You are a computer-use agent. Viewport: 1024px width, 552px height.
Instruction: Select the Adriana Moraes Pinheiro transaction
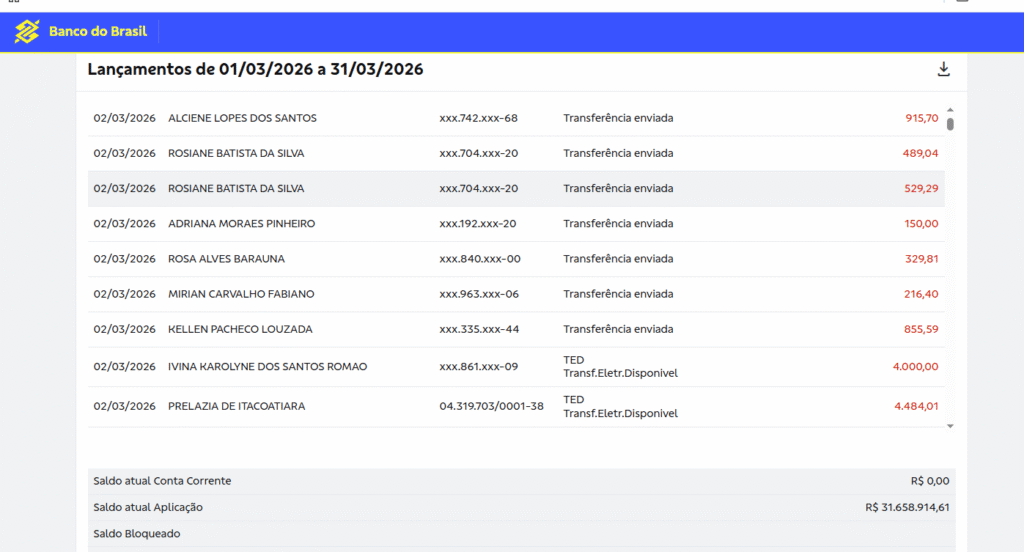(516, 224)
